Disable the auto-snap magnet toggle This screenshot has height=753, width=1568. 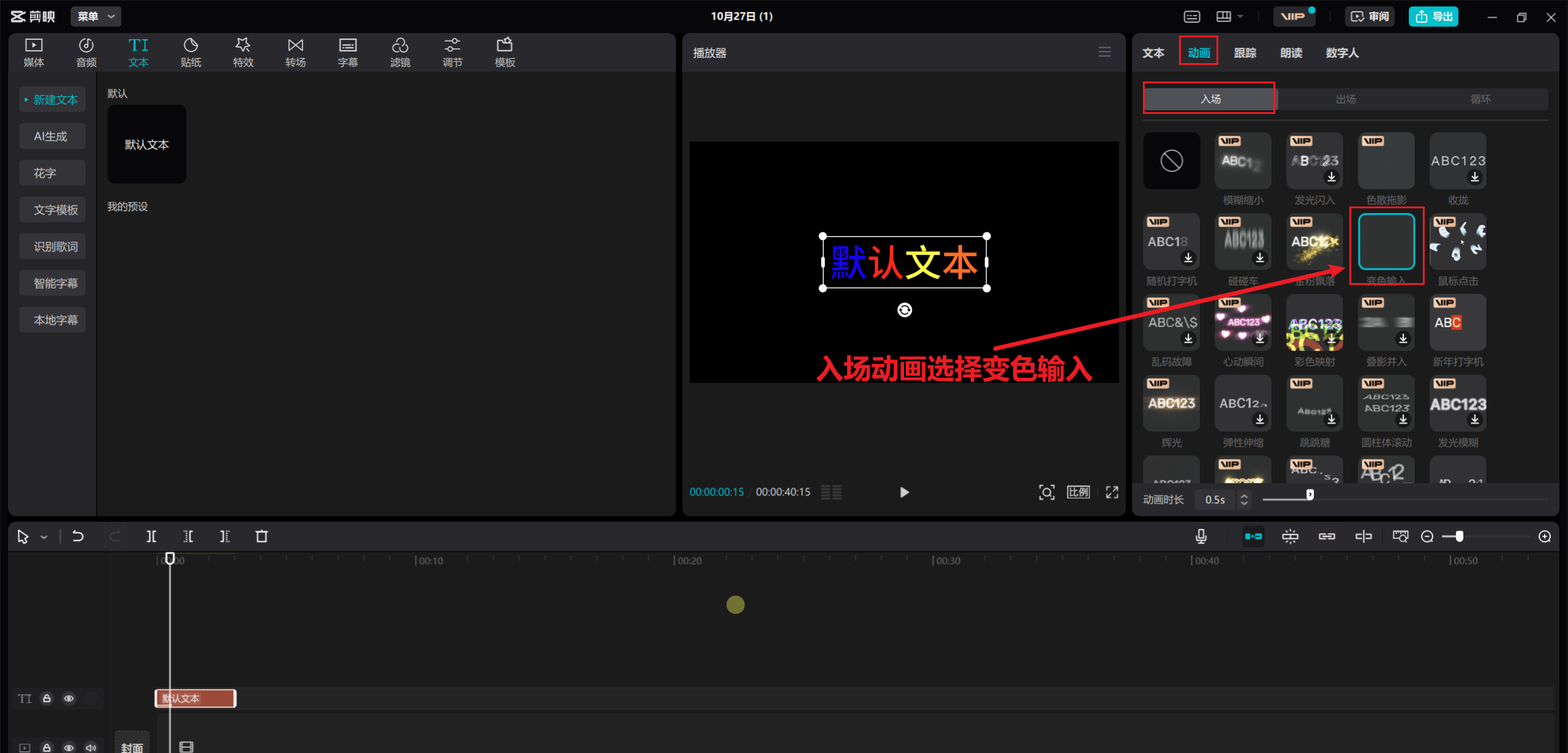[1253, 536]
